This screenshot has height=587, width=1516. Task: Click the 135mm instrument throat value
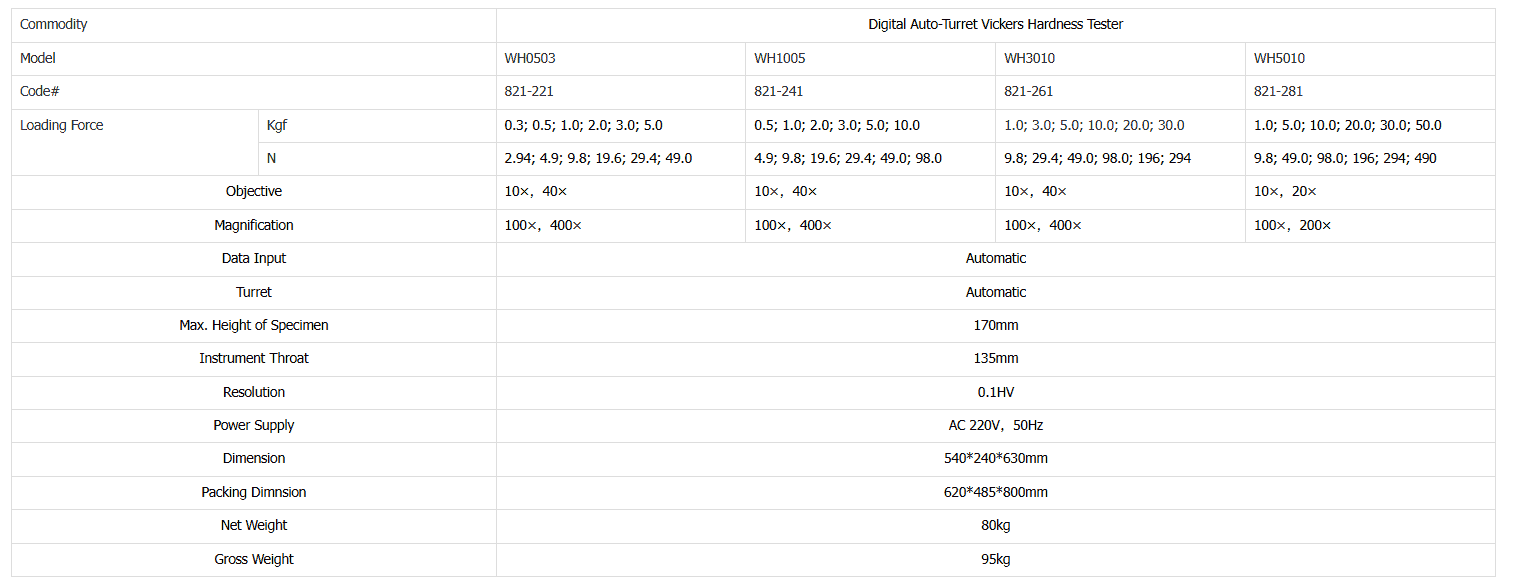coord(995,359)
